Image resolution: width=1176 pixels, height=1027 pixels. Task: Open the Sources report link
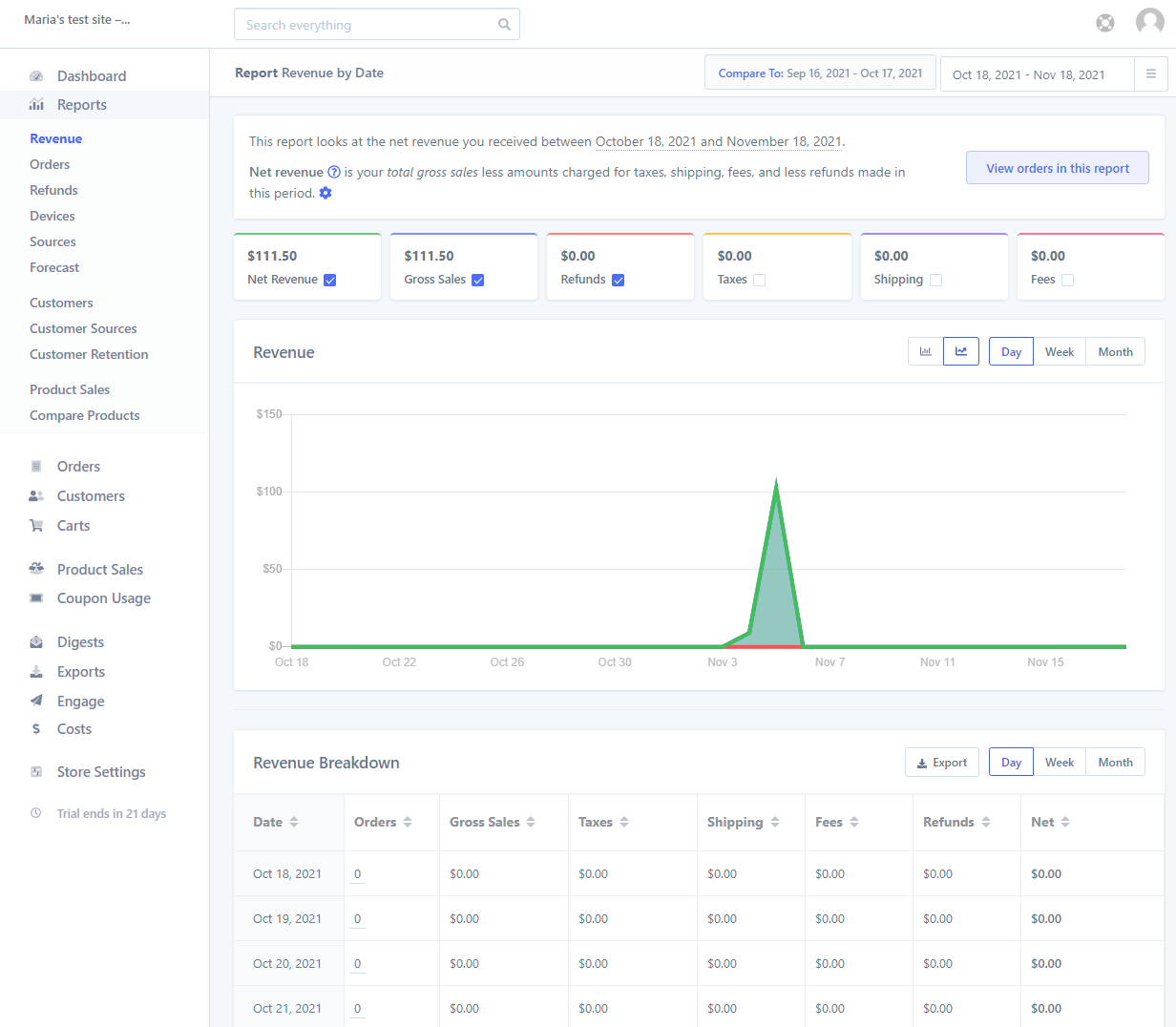[52, 241]
